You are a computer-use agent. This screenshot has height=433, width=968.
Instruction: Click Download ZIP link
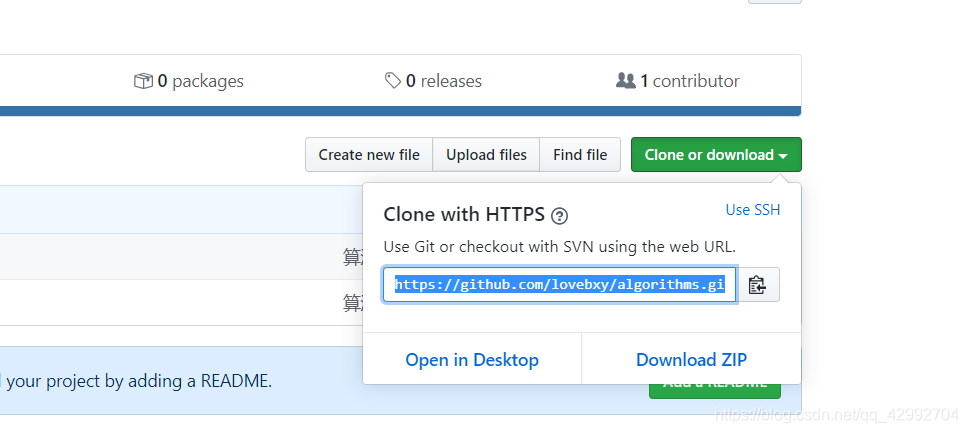pyautogui.click(x=691, y=359)
